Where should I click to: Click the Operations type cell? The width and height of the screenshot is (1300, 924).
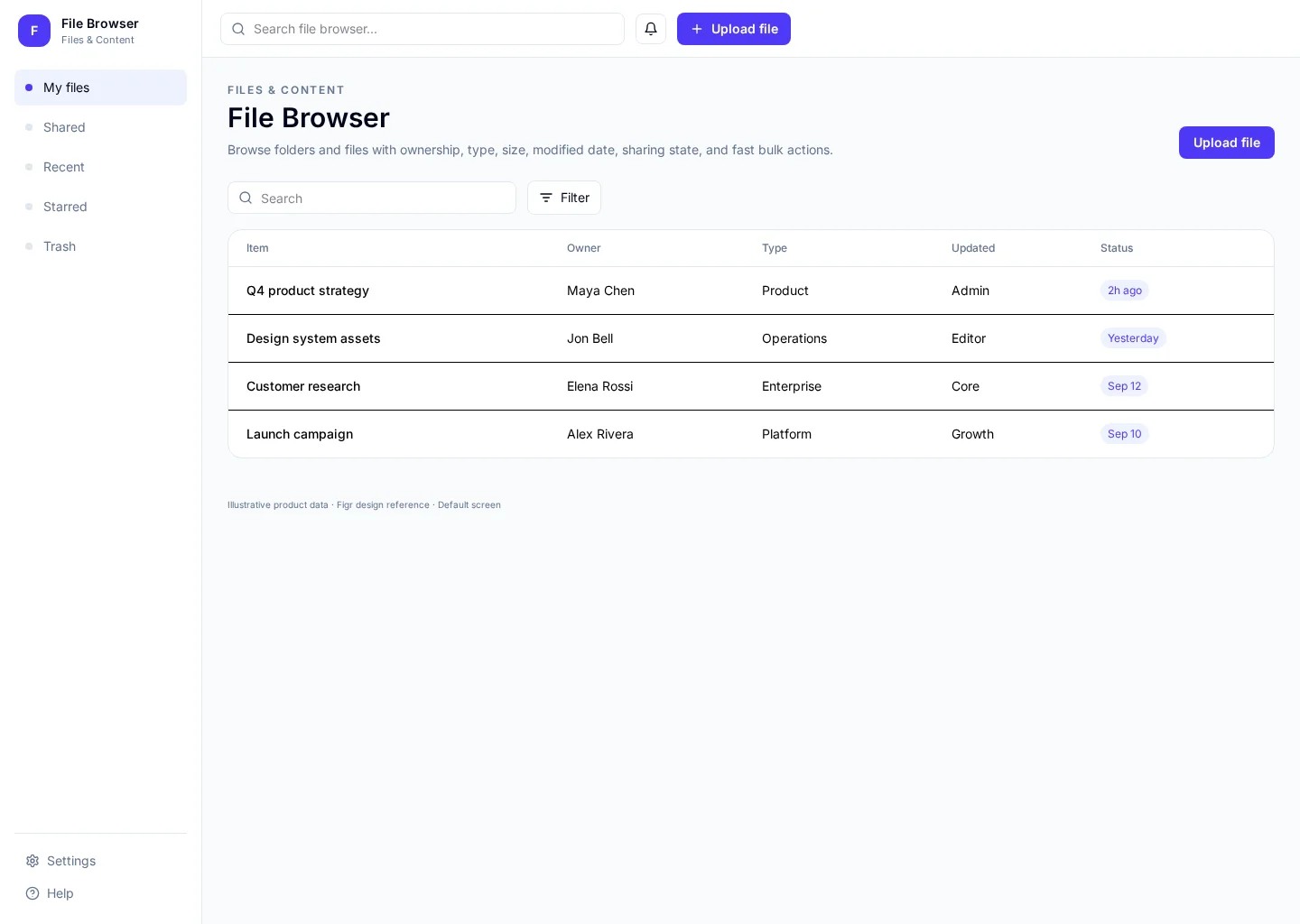click(794, 338)
